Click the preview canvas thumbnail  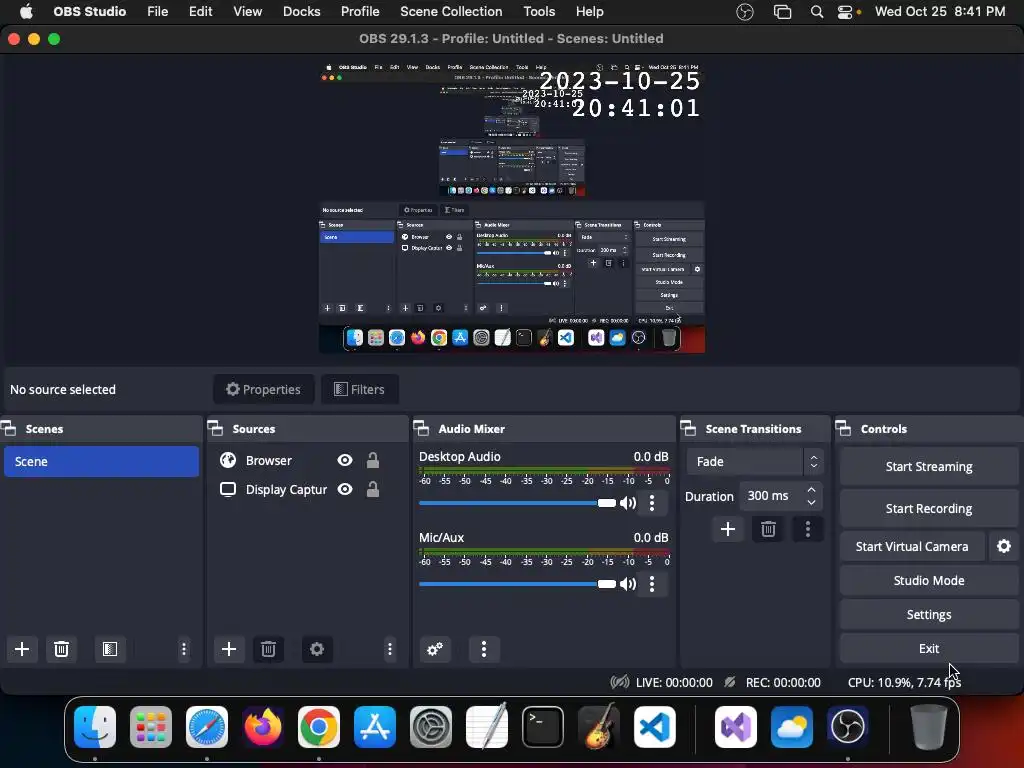click(x=512, y=208)
